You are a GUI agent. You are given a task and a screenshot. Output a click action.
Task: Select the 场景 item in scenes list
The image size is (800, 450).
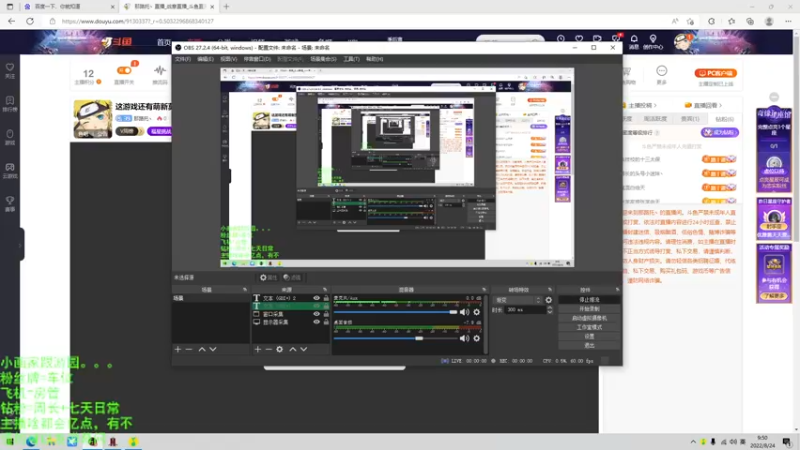[210, 298]
